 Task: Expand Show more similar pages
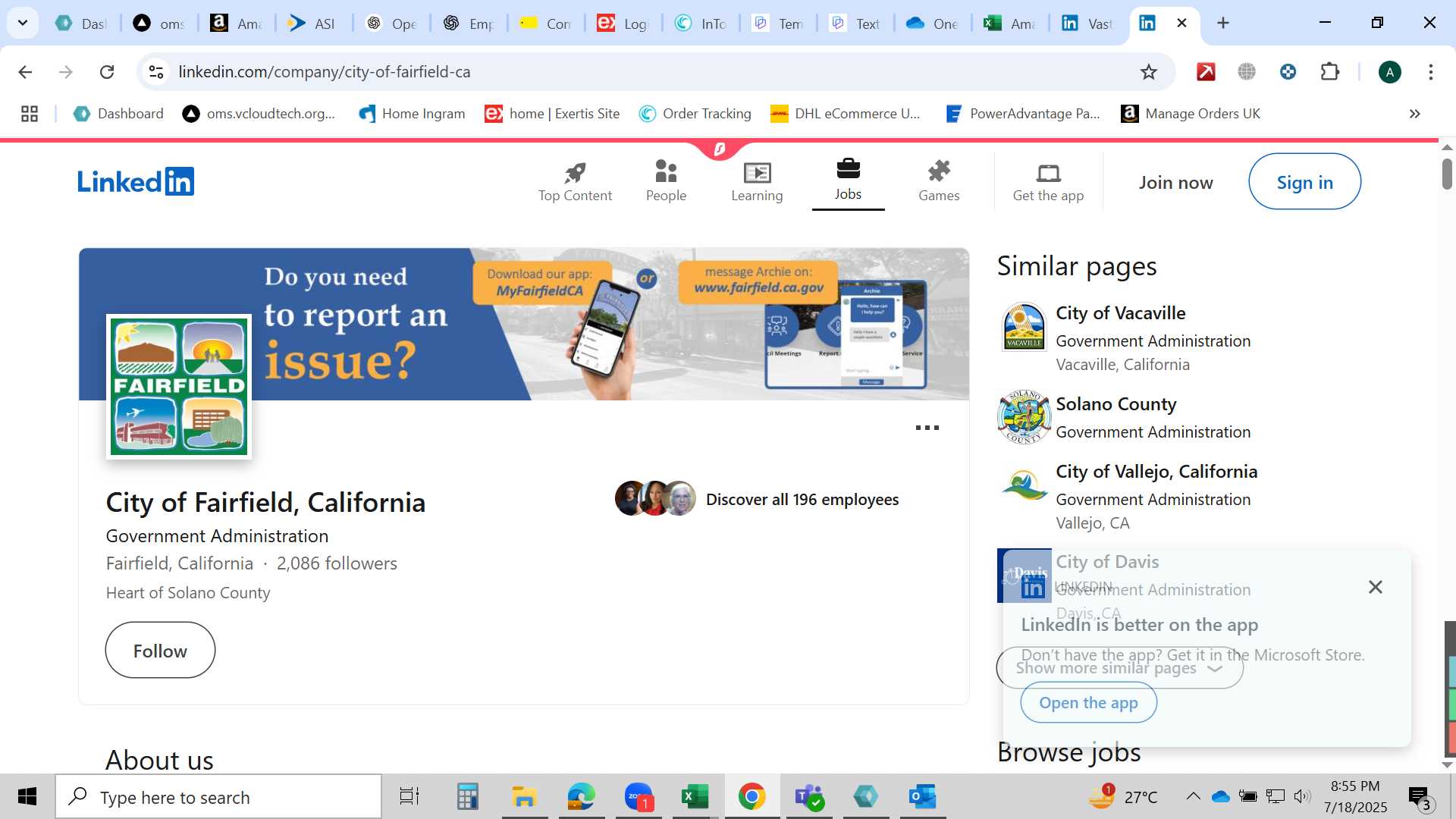[x=1119, y=668]
